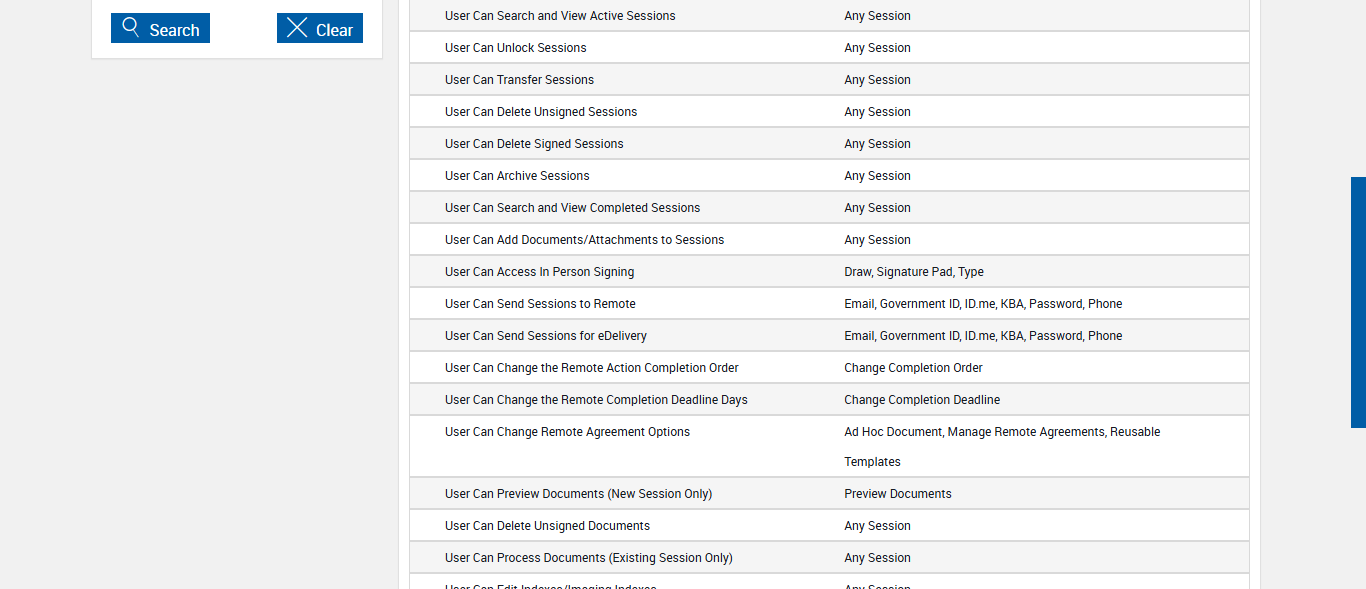Click the X icon on Clear

tap(297, 28)
